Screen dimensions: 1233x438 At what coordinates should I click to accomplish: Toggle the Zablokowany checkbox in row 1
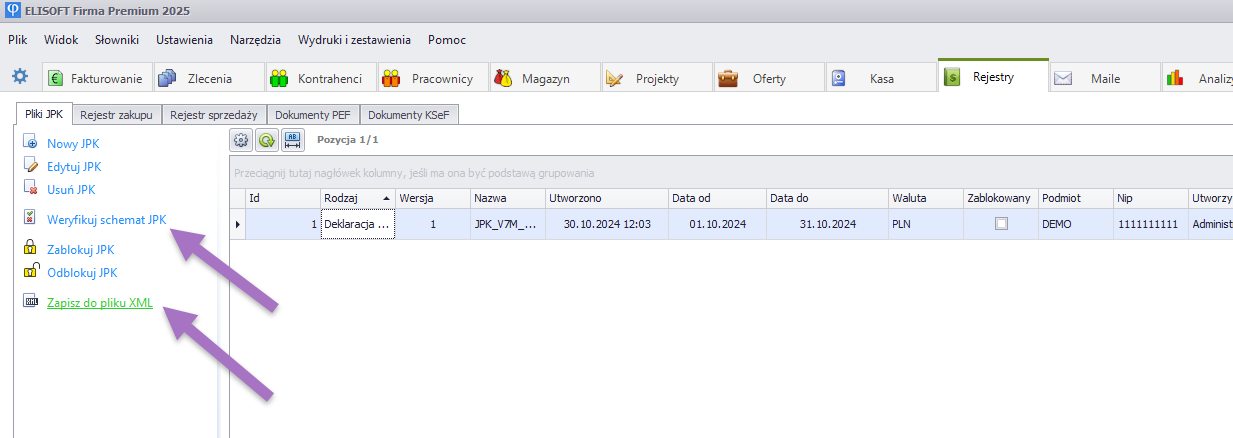pos(1001,225)
